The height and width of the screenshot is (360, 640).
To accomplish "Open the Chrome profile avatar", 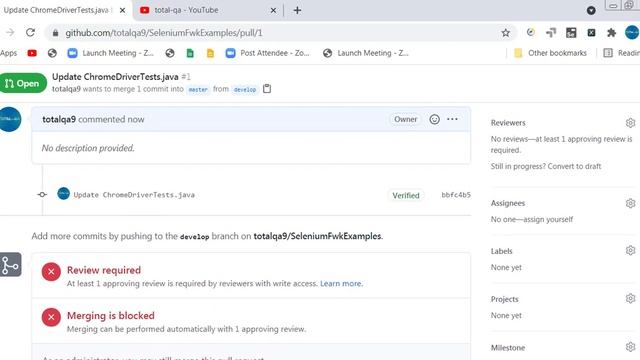I will [632, 33].
